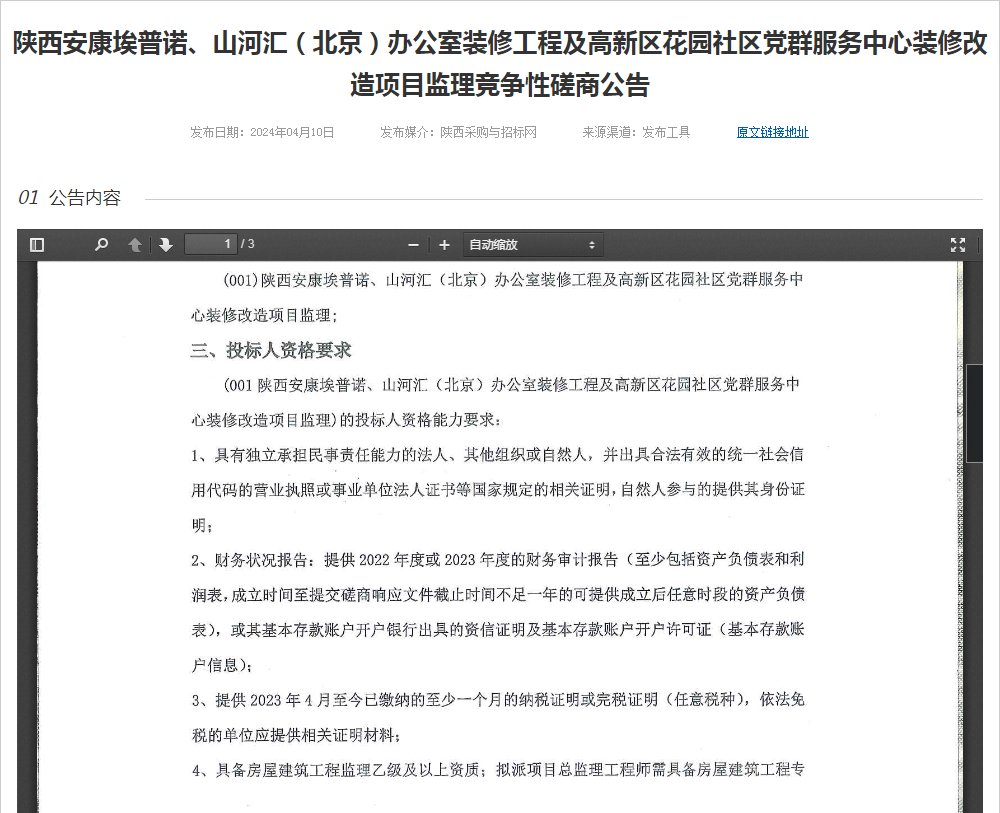Toggle the PDF sidebar panel
Viewport: 1000px width, 813px height.
pyautogui.click(x=37, y=245)
